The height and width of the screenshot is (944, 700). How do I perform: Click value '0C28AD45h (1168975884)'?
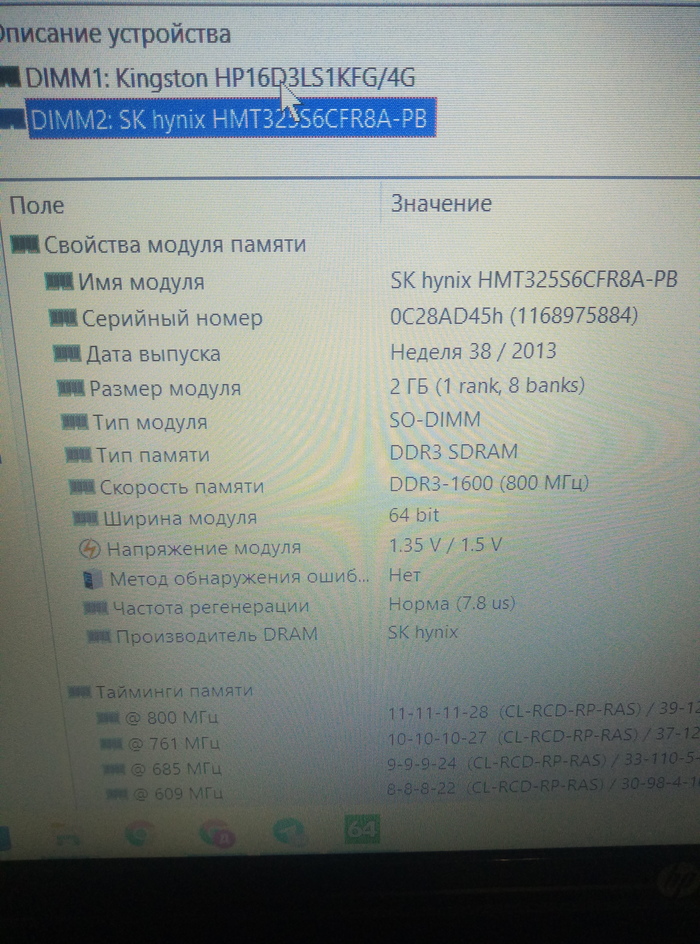click(x=514, y=316)
